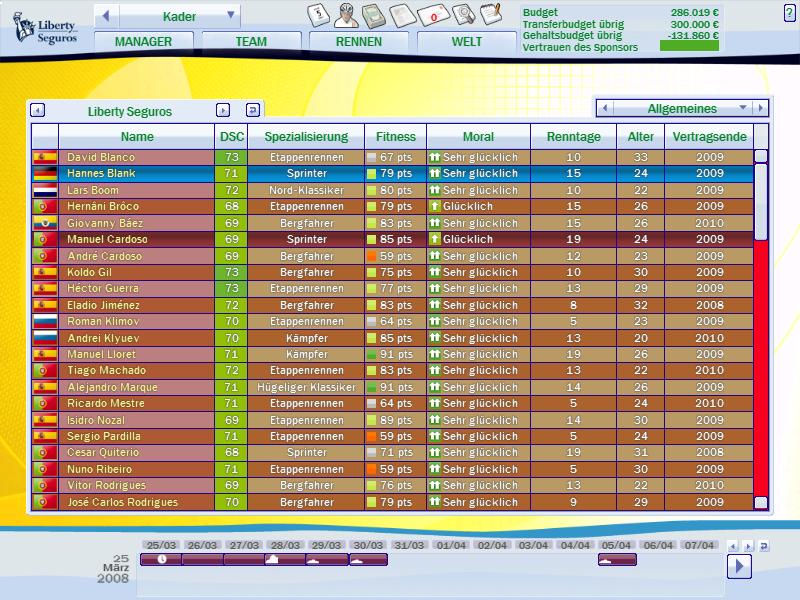Sort riders by Vertragsende column header

tap(709, 137)
